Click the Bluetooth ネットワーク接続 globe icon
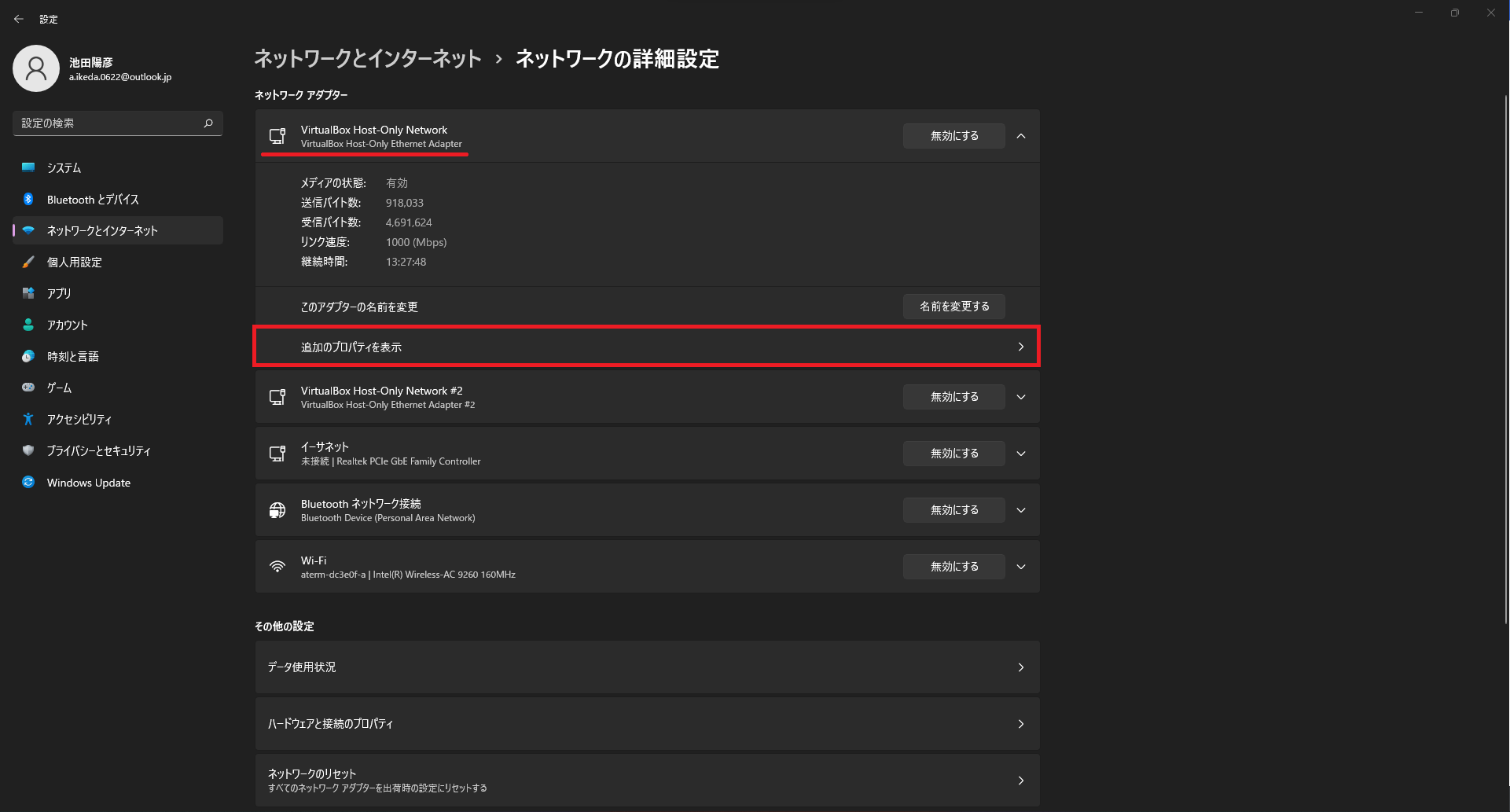Screen dimensions: 1510x812 277,510
